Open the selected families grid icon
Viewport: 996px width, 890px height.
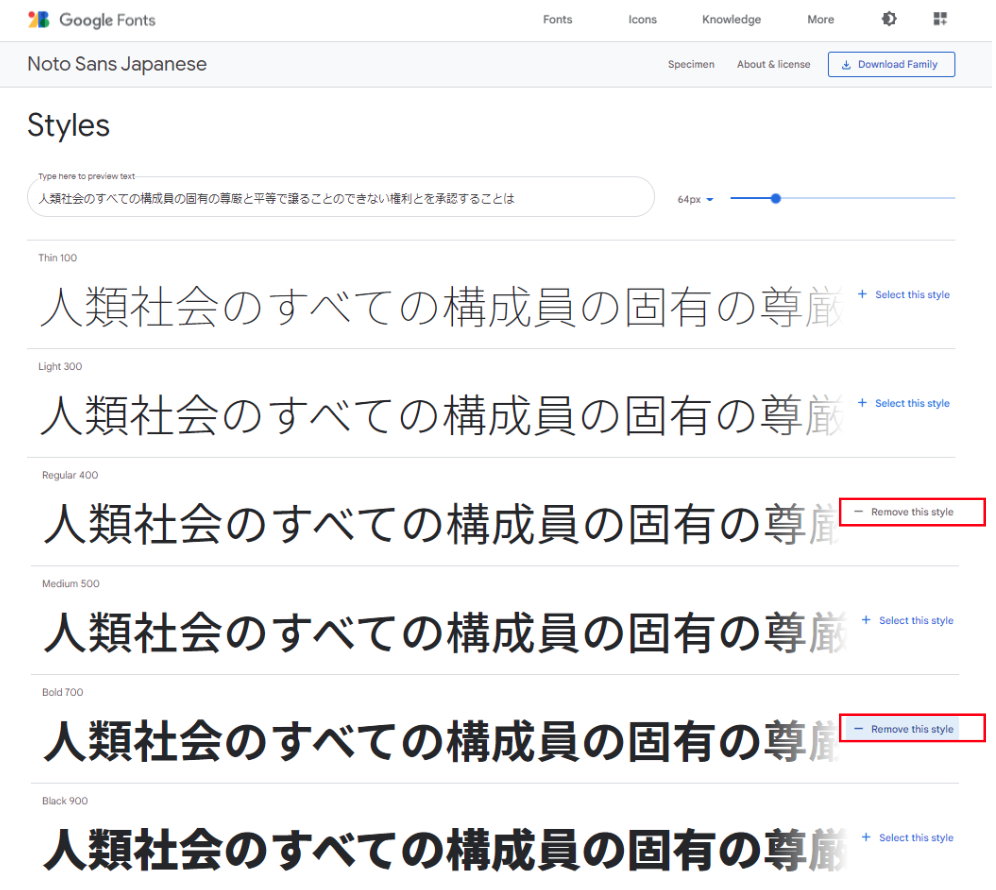[940, 19]
